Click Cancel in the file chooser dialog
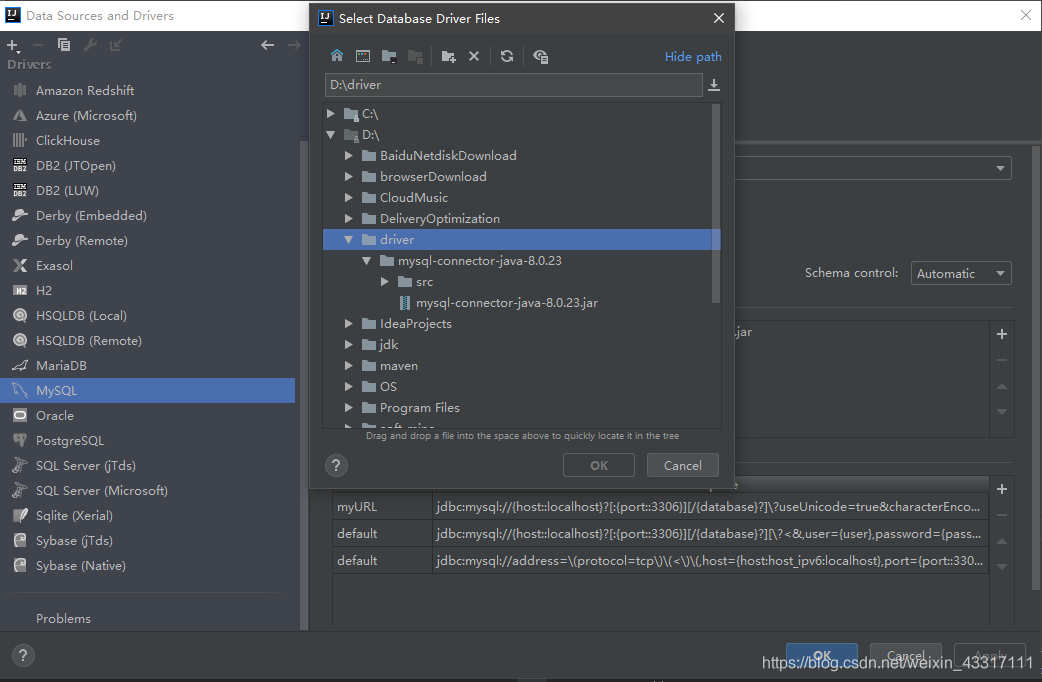Viewport: 1042px width, 682px height. coord(682,465)
